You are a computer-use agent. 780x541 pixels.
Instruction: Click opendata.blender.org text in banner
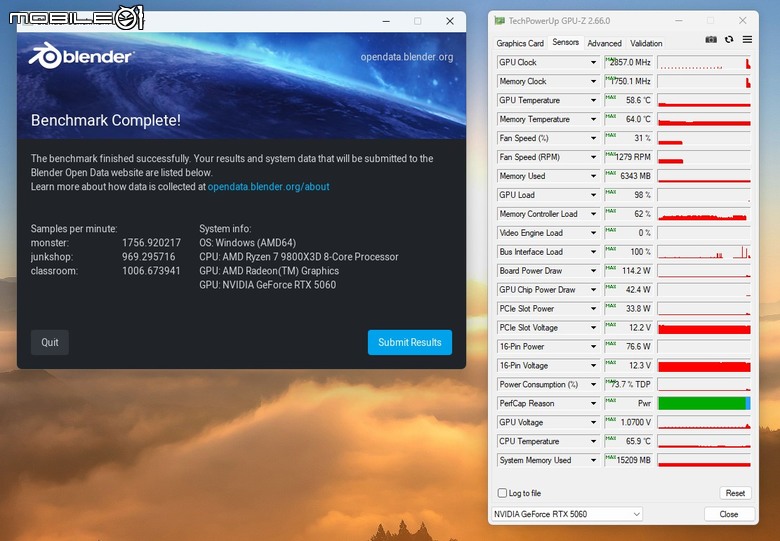tap(407, 57)
